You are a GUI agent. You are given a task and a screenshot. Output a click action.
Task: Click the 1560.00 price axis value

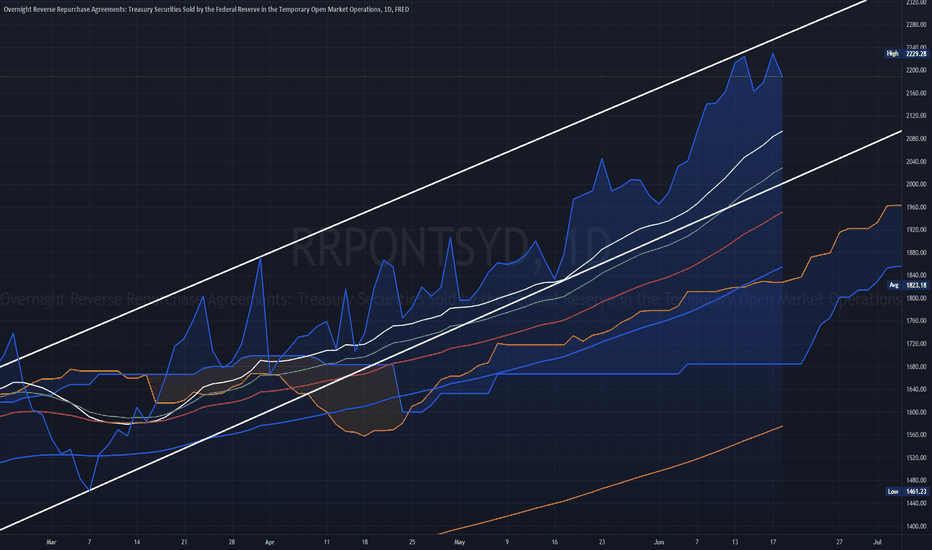pyautogui.click(x=916, y=435)
